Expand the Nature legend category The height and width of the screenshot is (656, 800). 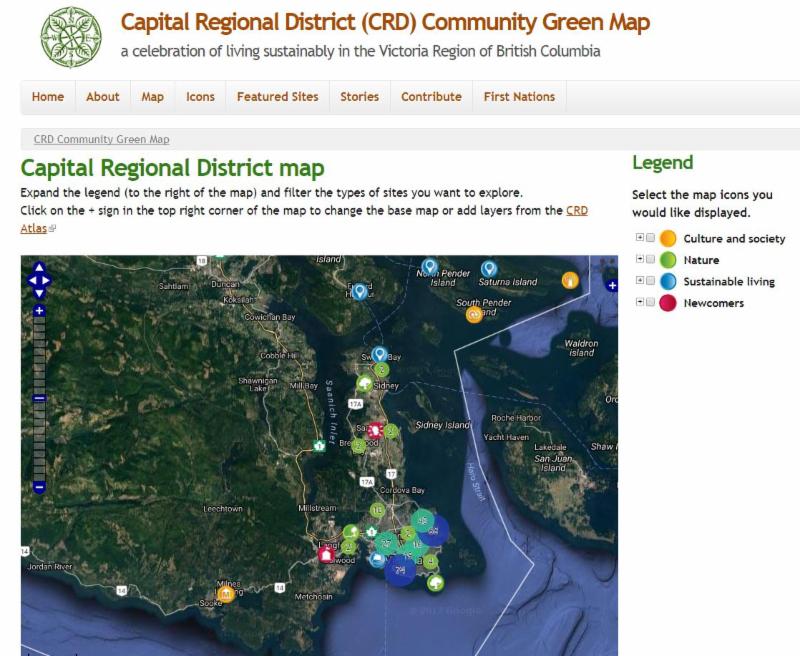tap(639, 260)
